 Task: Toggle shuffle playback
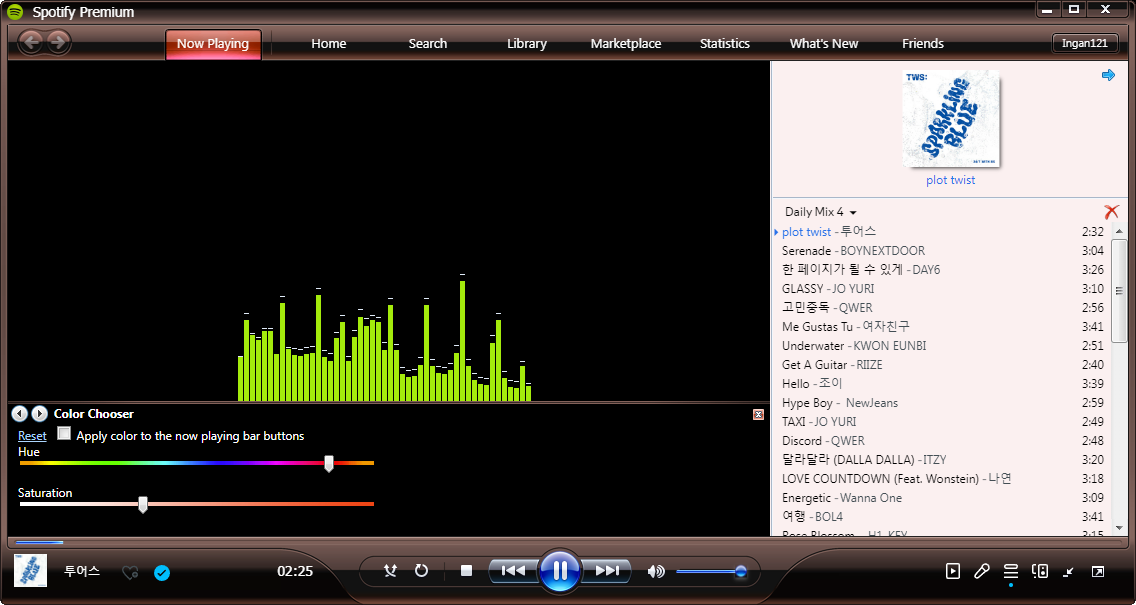point(390,571)
